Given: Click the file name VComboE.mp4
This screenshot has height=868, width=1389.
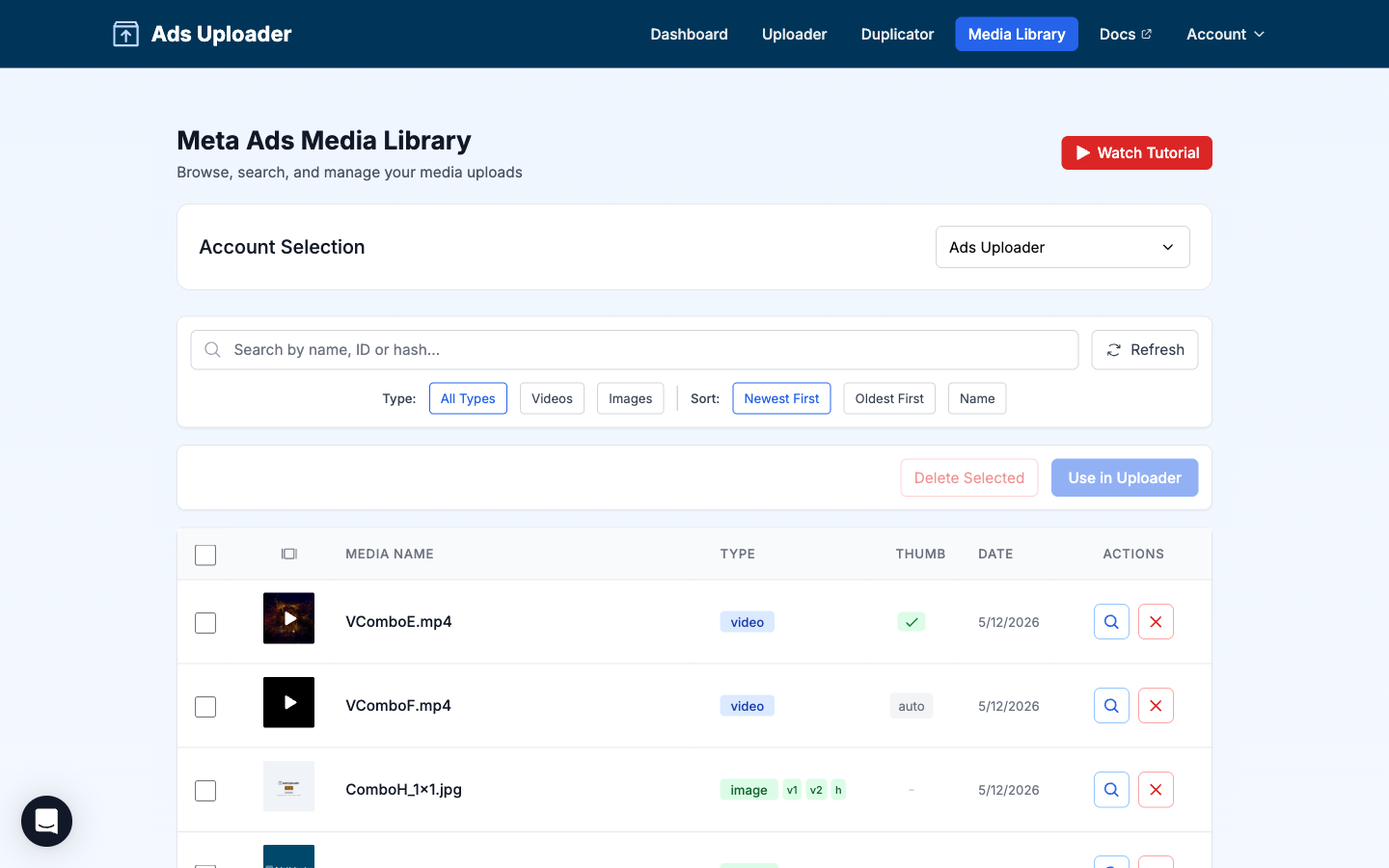Looking at the screenshot, I should [398, 621].
